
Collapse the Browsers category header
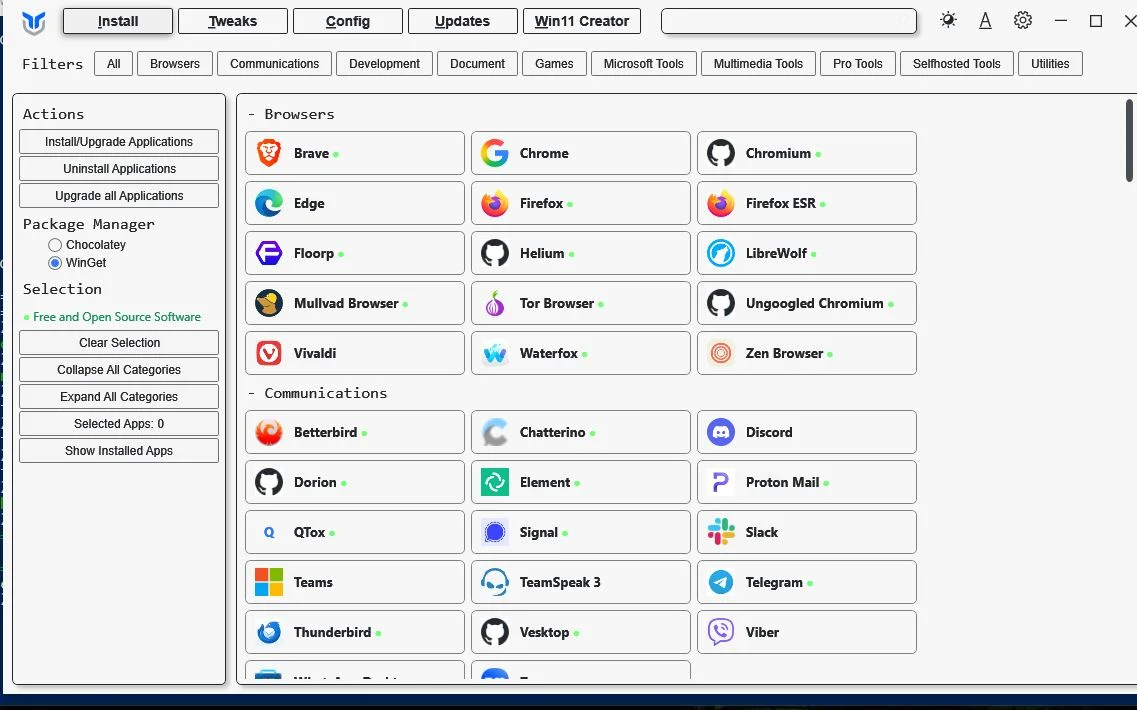tap(291, 114)
